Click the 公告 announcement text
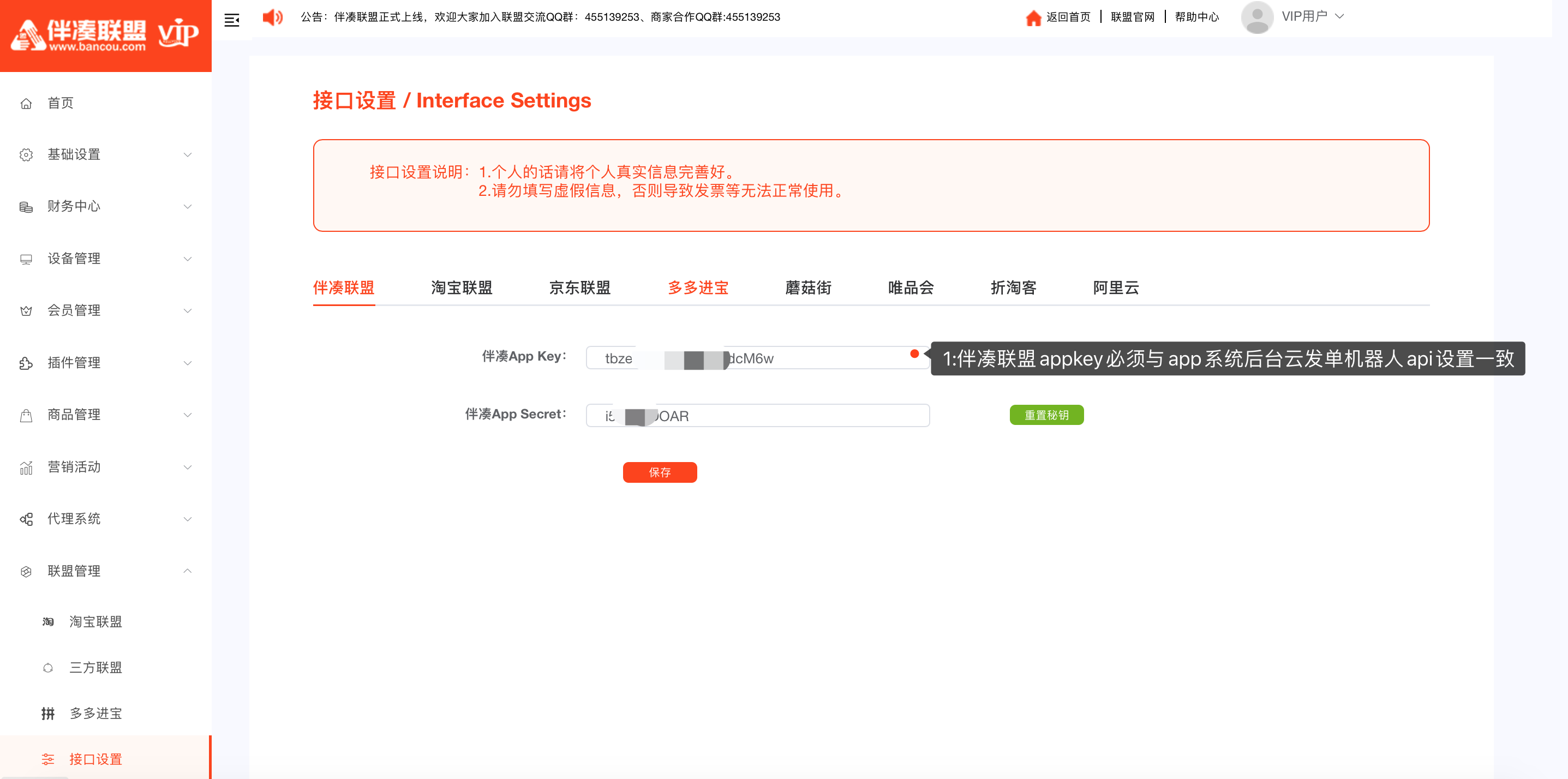The height and width of the screenshot is (779, 1568). [x=541, y=17]
